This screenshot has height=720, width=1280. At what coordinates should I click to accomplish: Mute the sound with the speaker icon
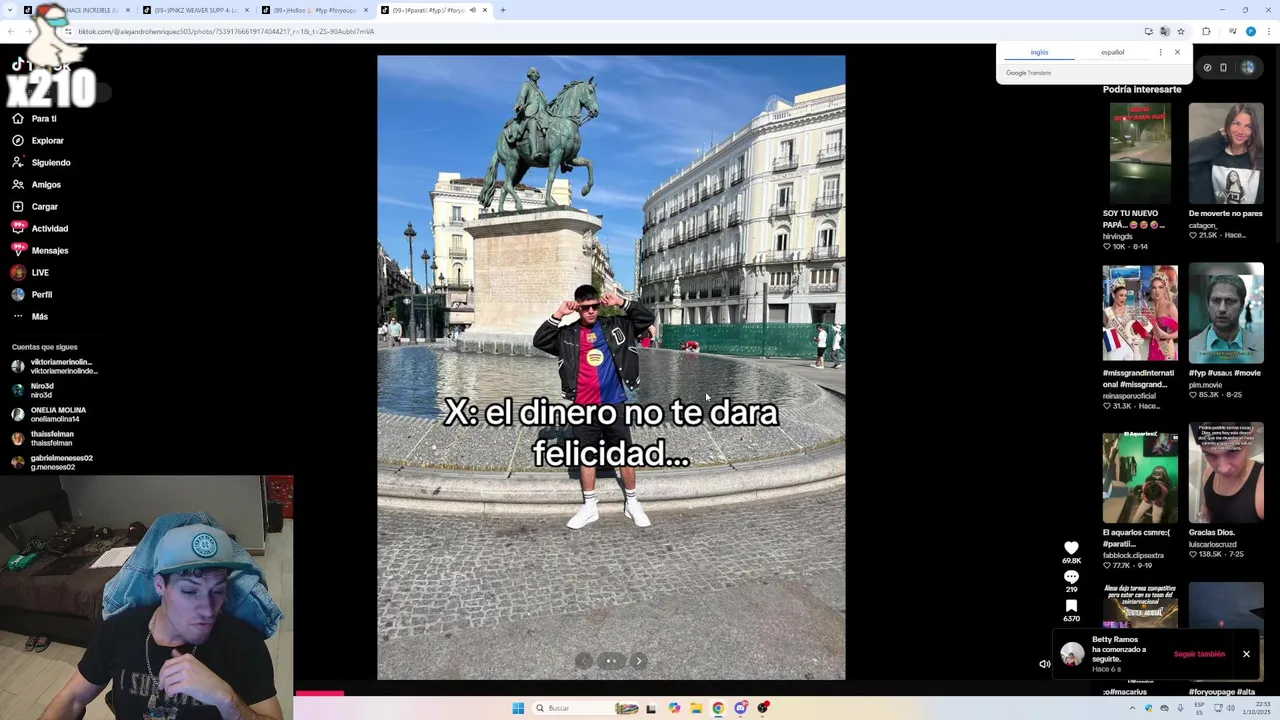[1044, 664]
